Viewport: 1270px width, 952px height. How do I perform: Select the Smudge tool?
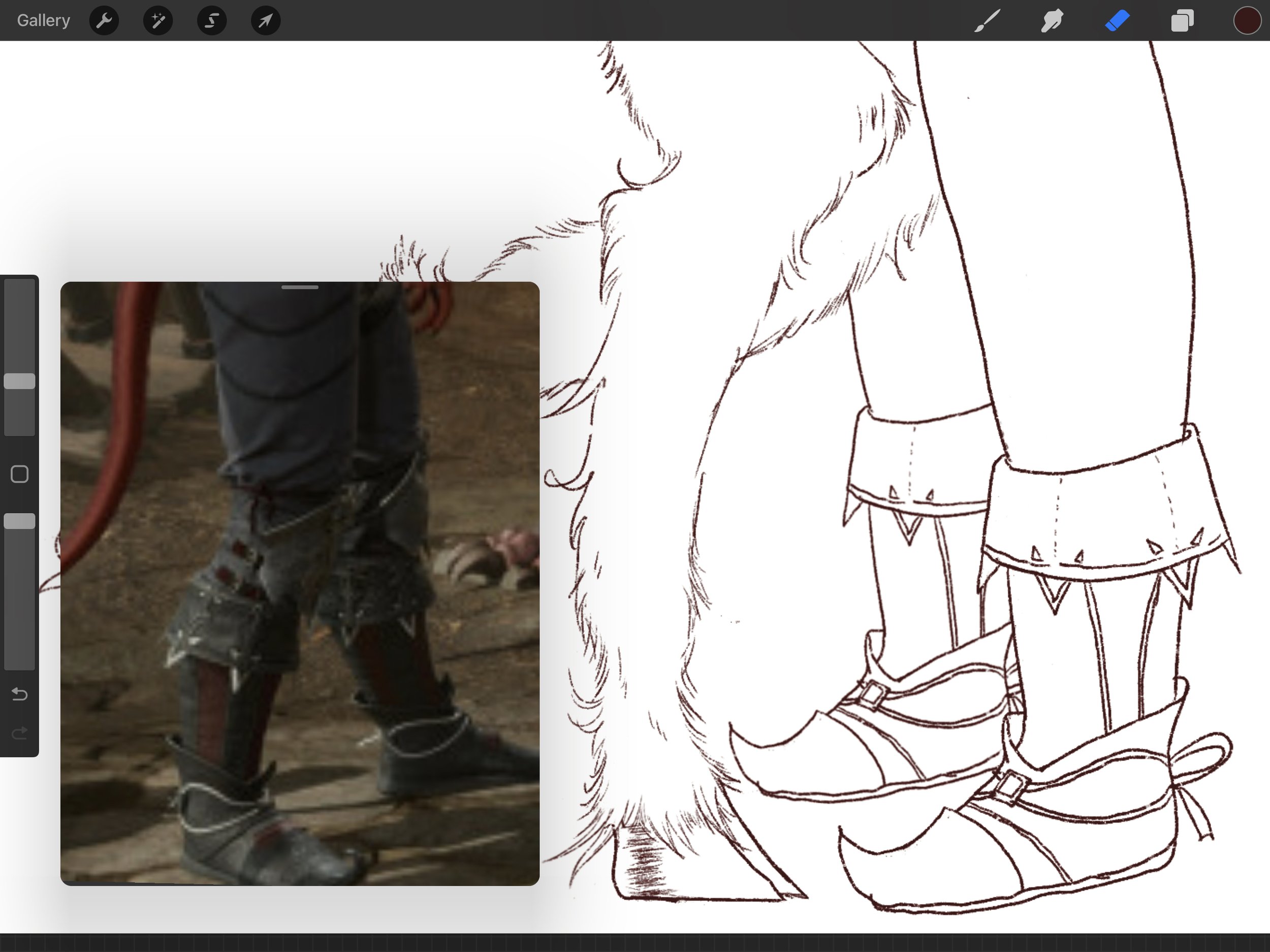pyautogui.click(x=1052, y=21)
